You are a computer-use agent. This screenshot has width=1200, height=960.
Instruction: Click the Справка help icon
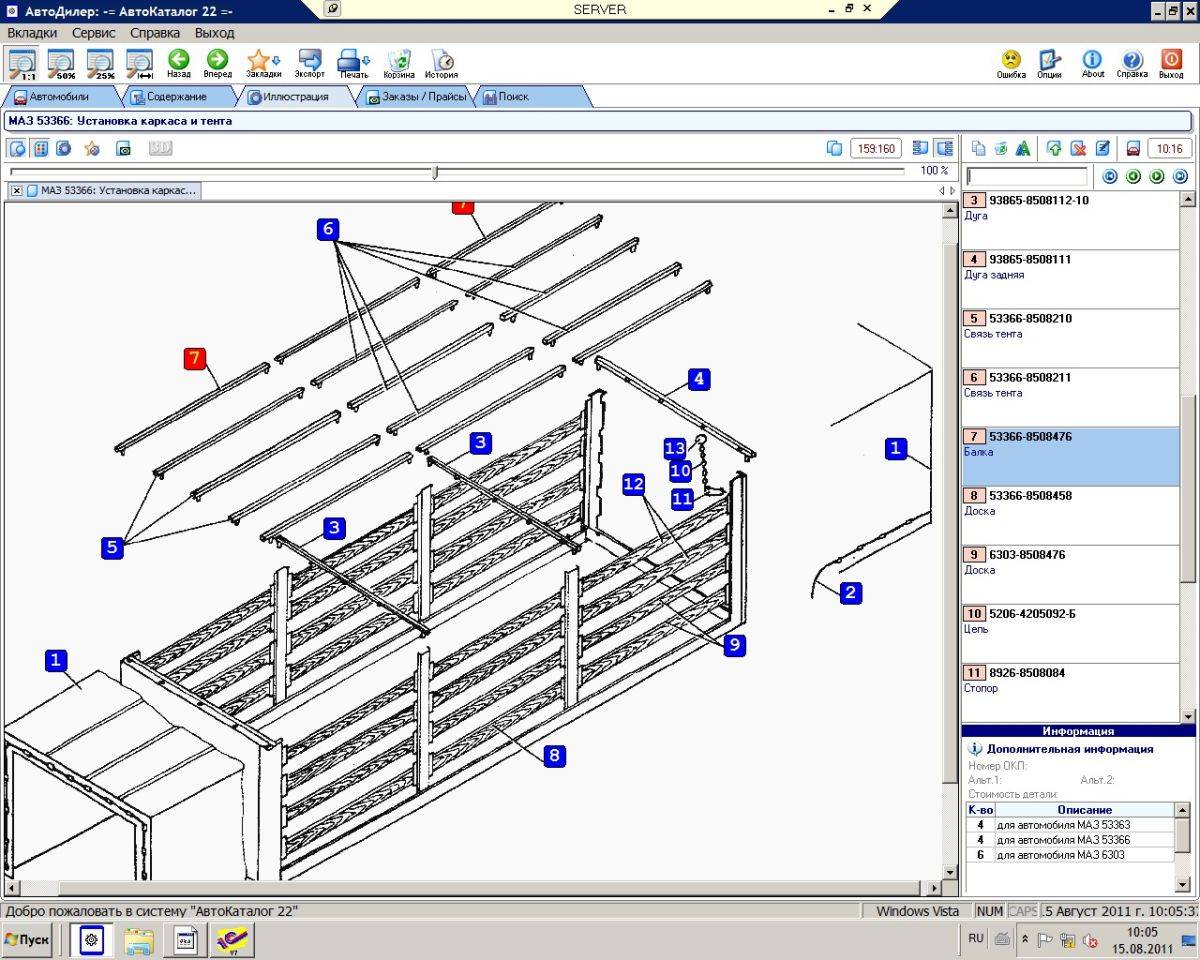1132,63
